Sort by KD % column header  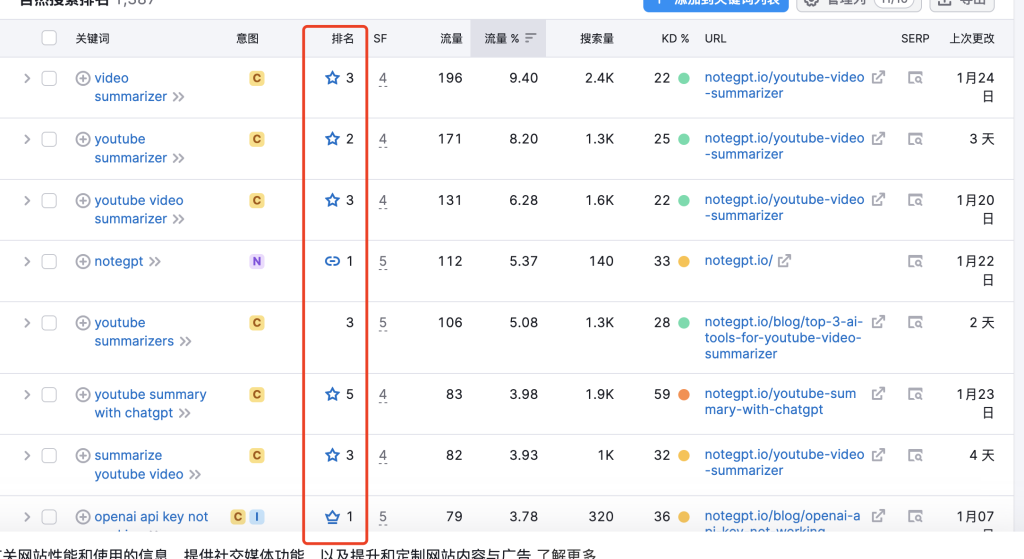click(x=675, y=39)
